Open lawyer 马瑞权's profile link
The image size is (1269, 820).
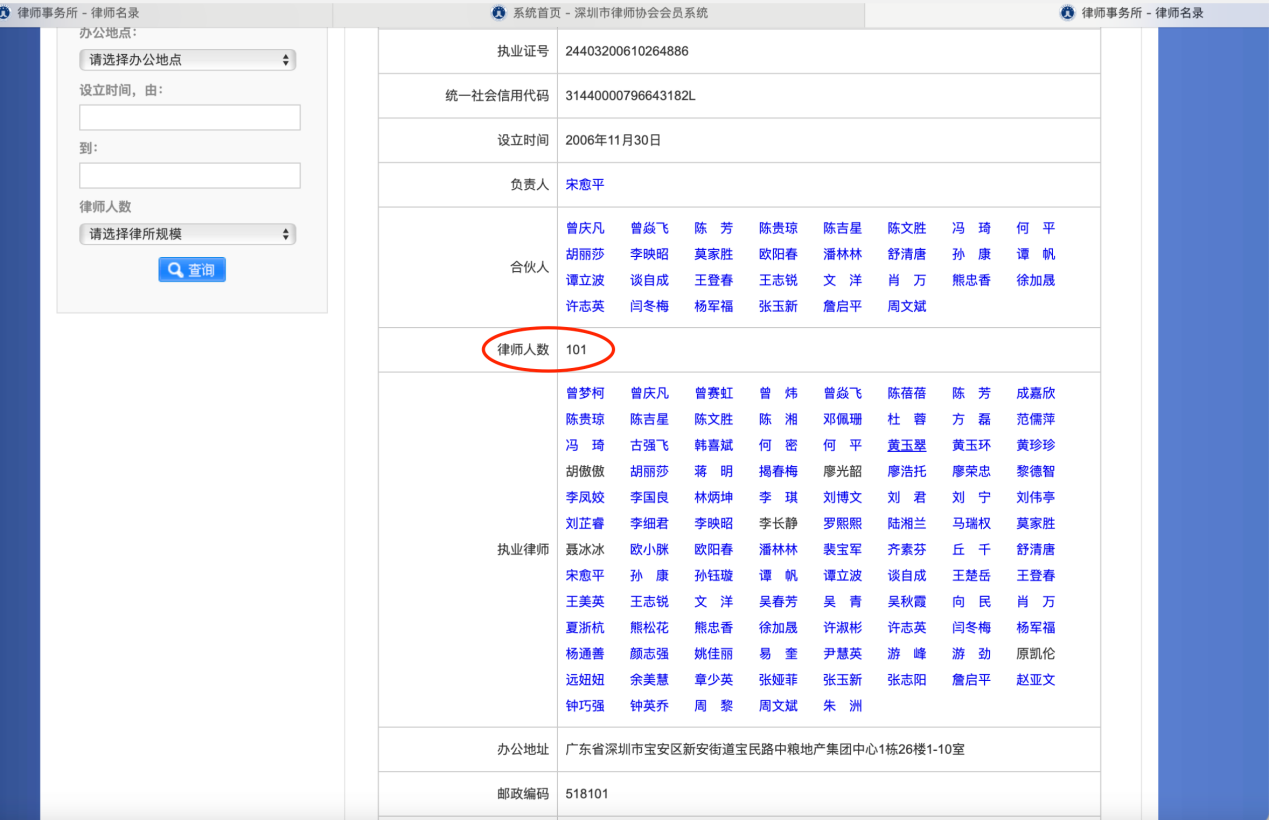[971, 523]
